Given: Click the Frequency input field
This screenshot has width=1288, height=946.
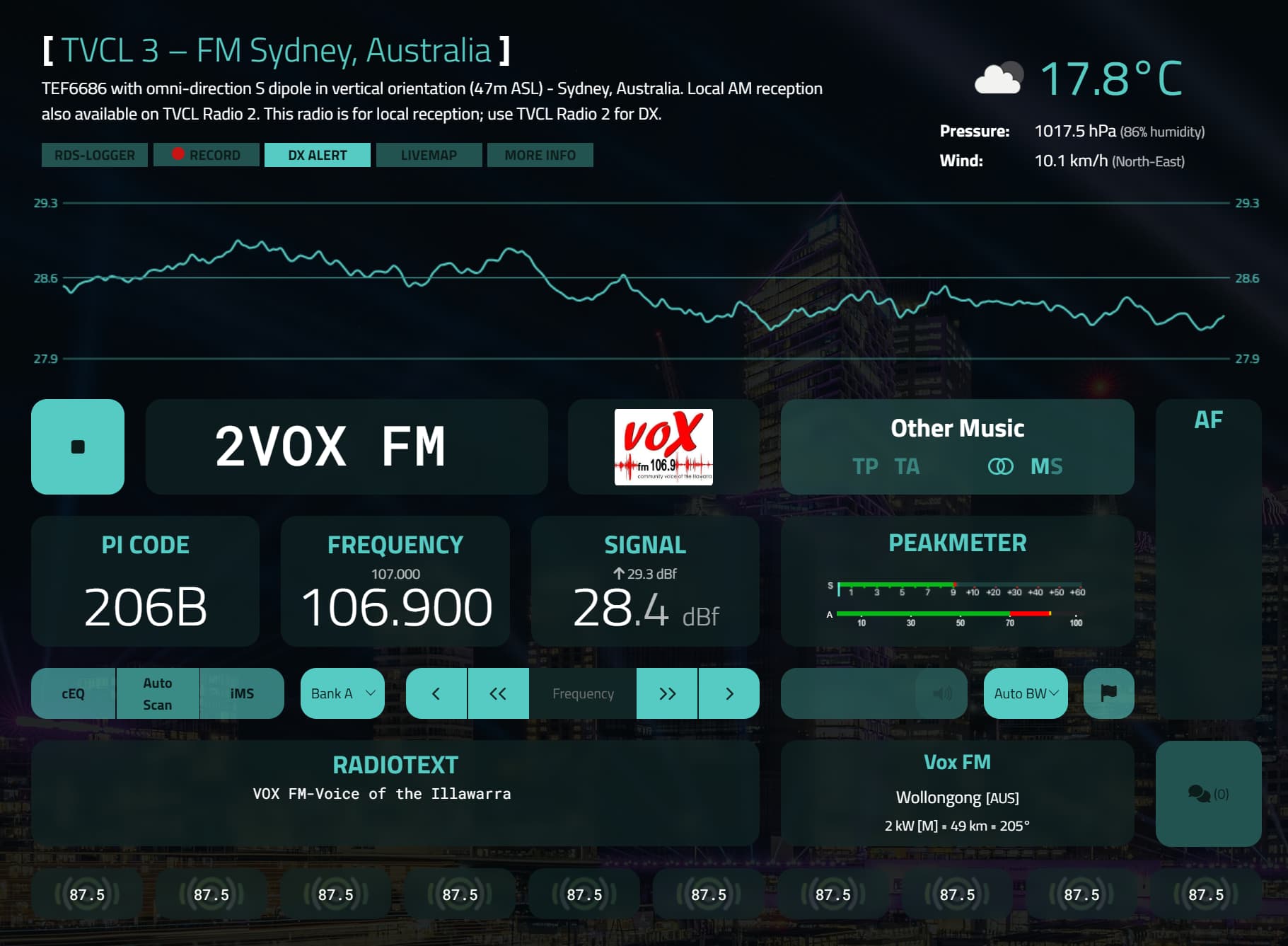Looking at the screenshot, I should tap(583, 693).
